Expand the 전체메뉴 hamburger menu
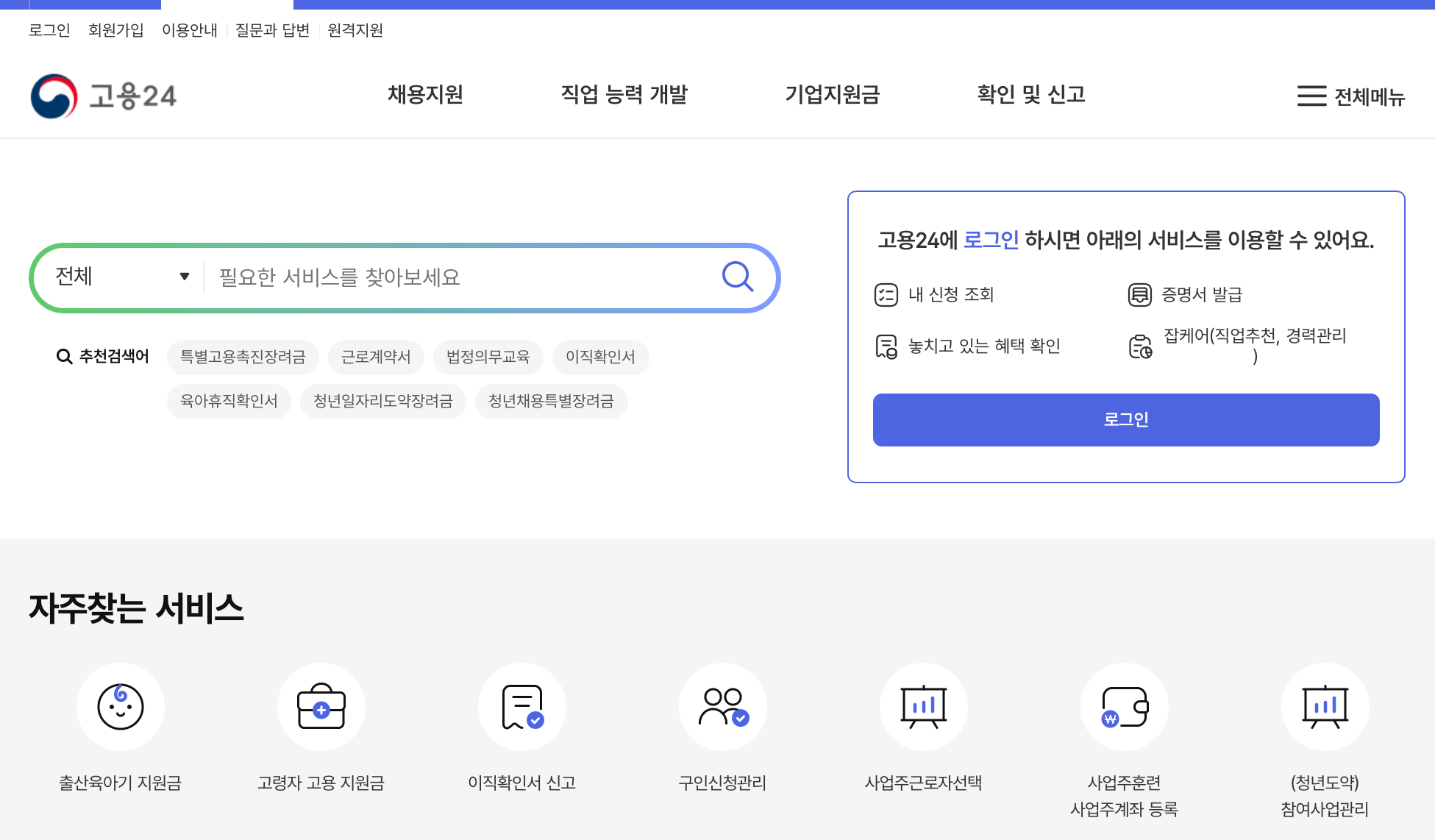This screenshot has height=840, width=1435. point(1312,96)
